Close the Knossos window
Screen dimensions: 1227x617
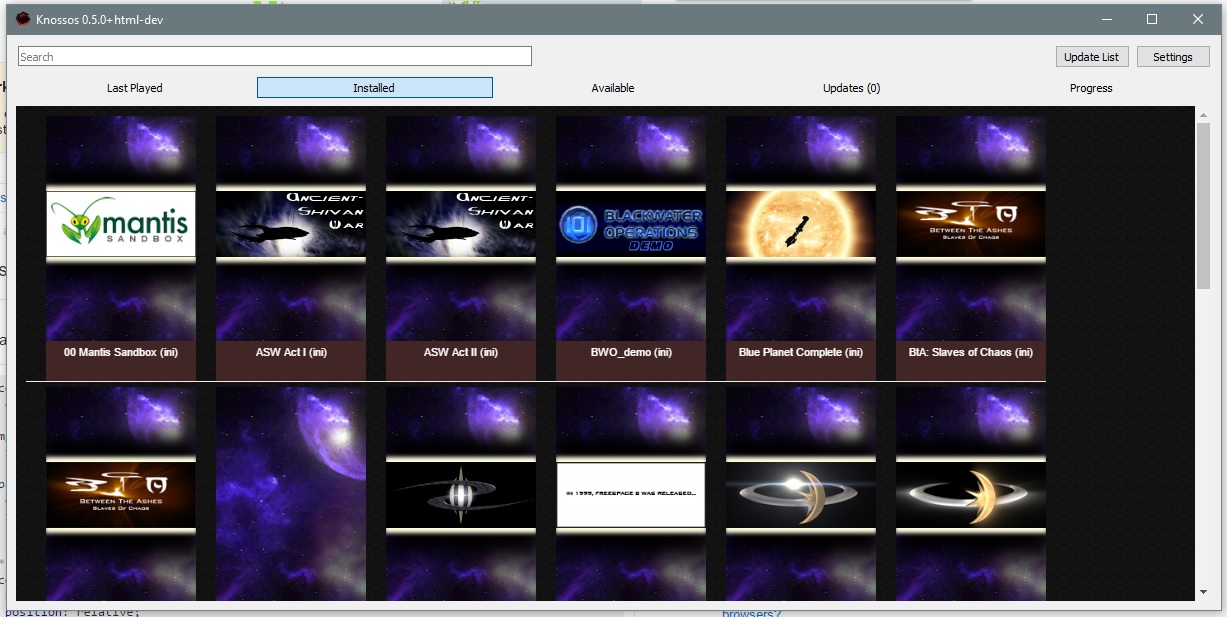tap(1198, 19)
